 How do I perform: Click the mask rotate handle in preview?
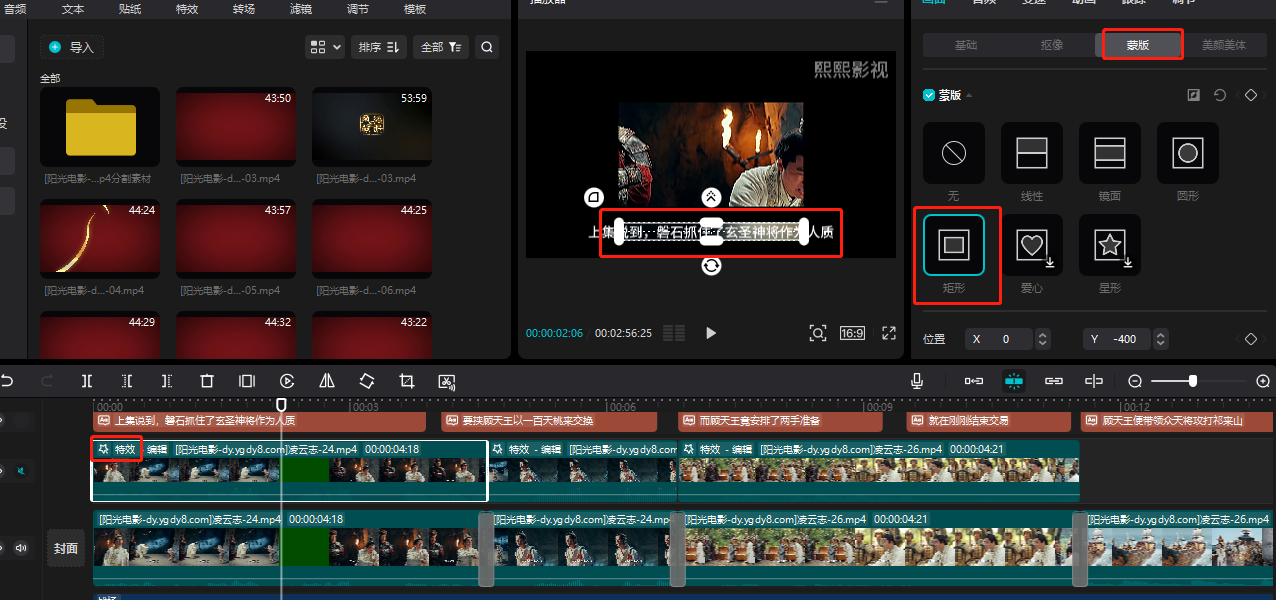711,266
